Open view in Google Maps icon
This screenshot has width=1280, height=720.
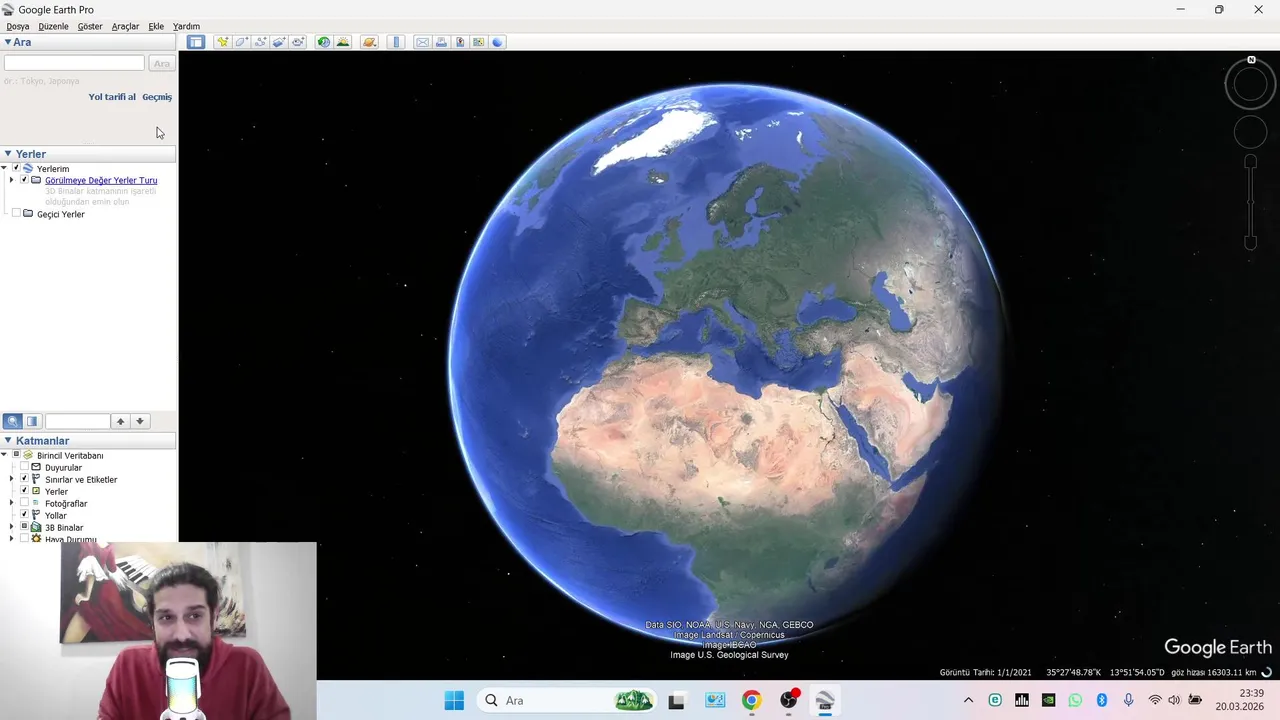[479, 42]
